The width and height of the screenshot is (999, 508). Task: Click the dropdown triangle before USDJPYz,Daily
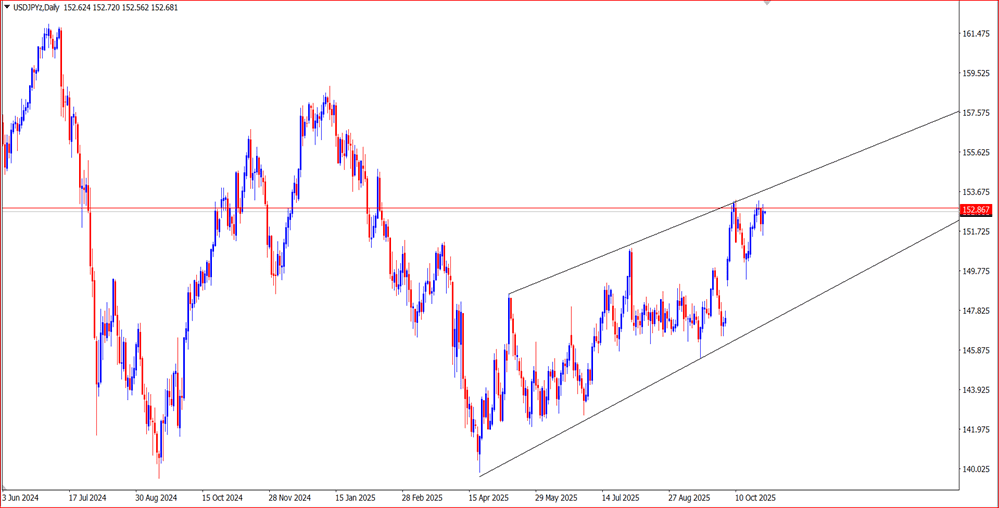coord(7,8)
